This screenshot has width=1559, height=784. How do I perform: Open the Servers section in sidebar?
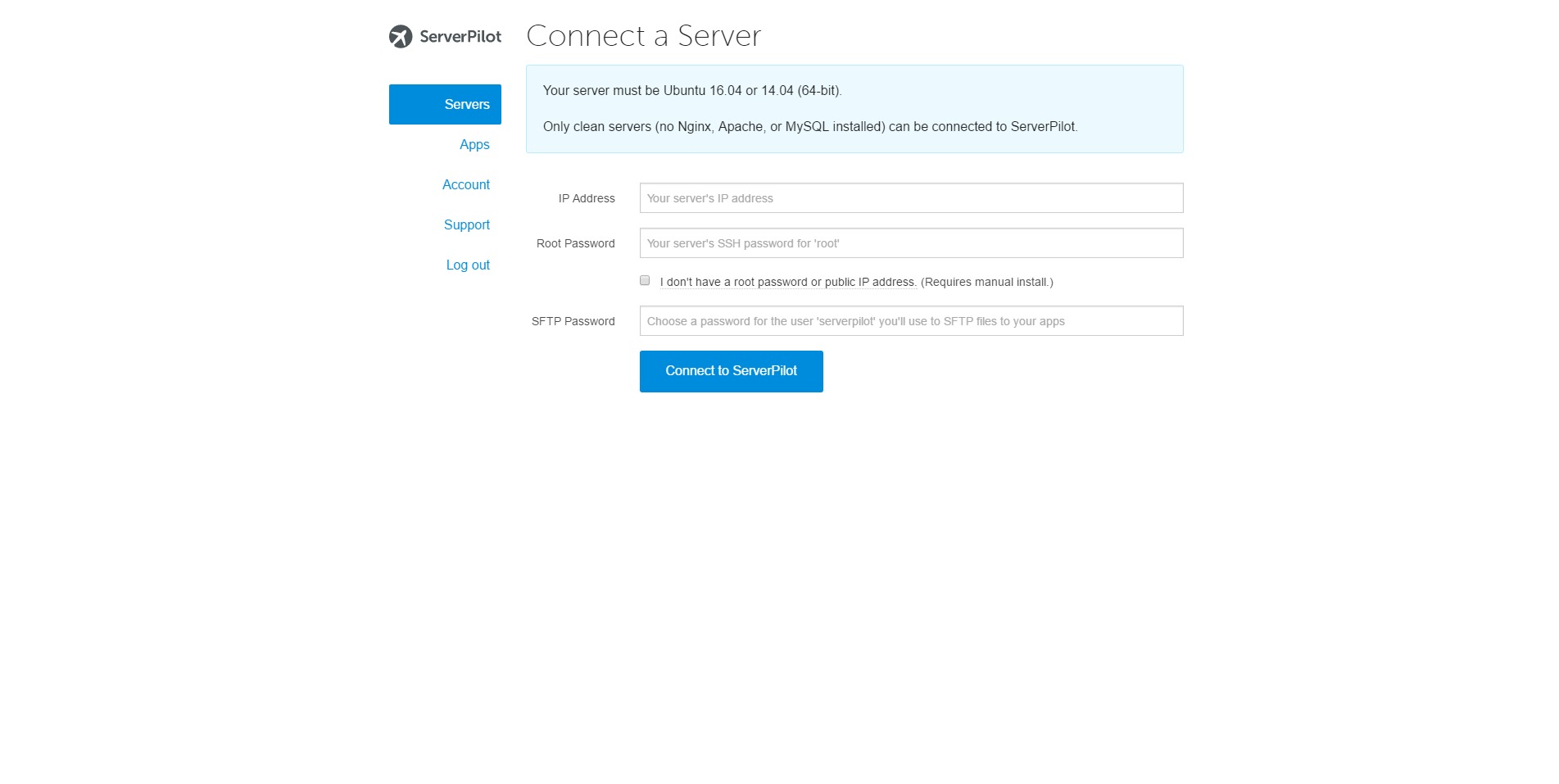(445, 104)
